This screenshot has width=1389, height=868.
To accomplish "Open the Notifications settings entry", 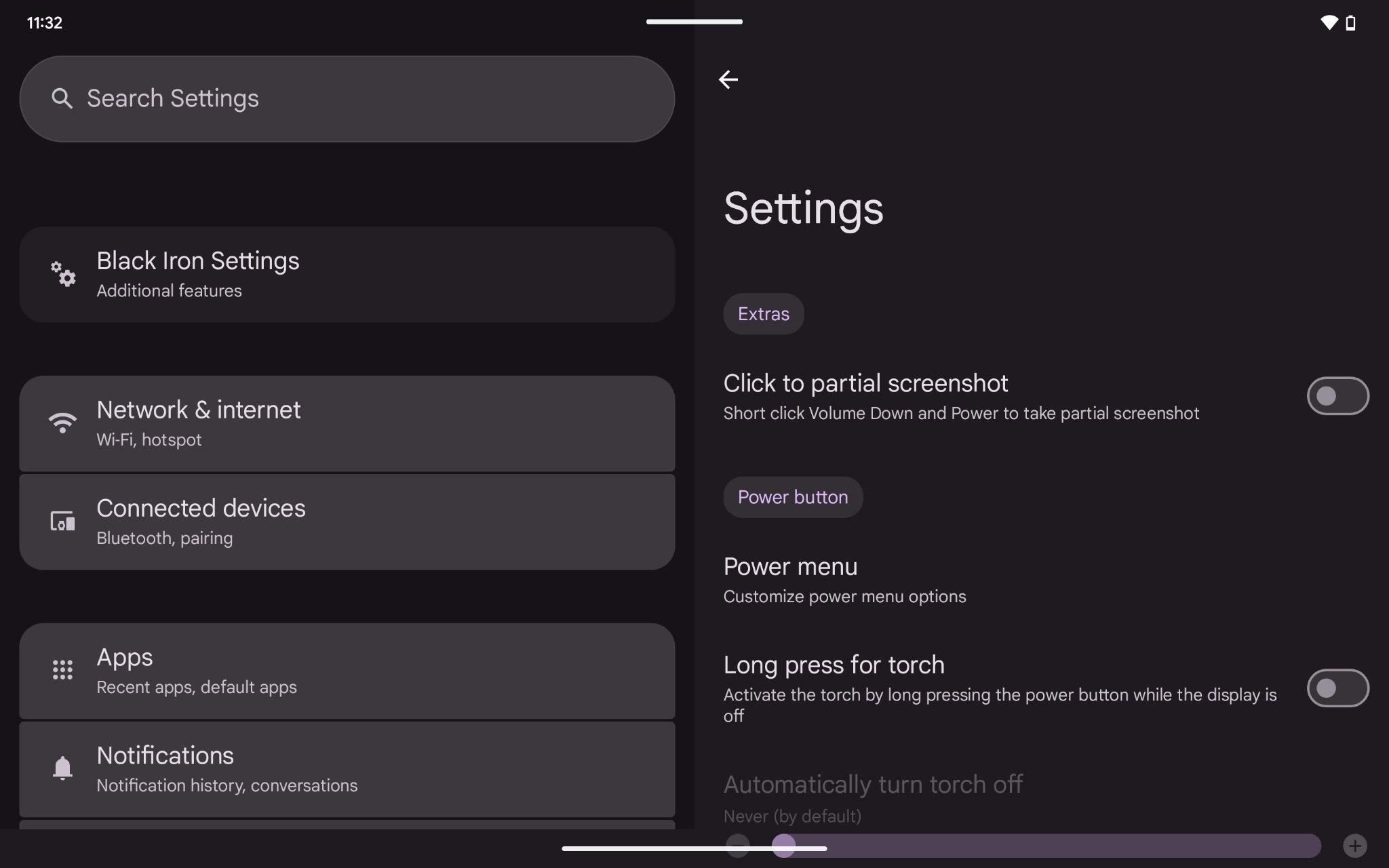I will (x=347, y=770).
